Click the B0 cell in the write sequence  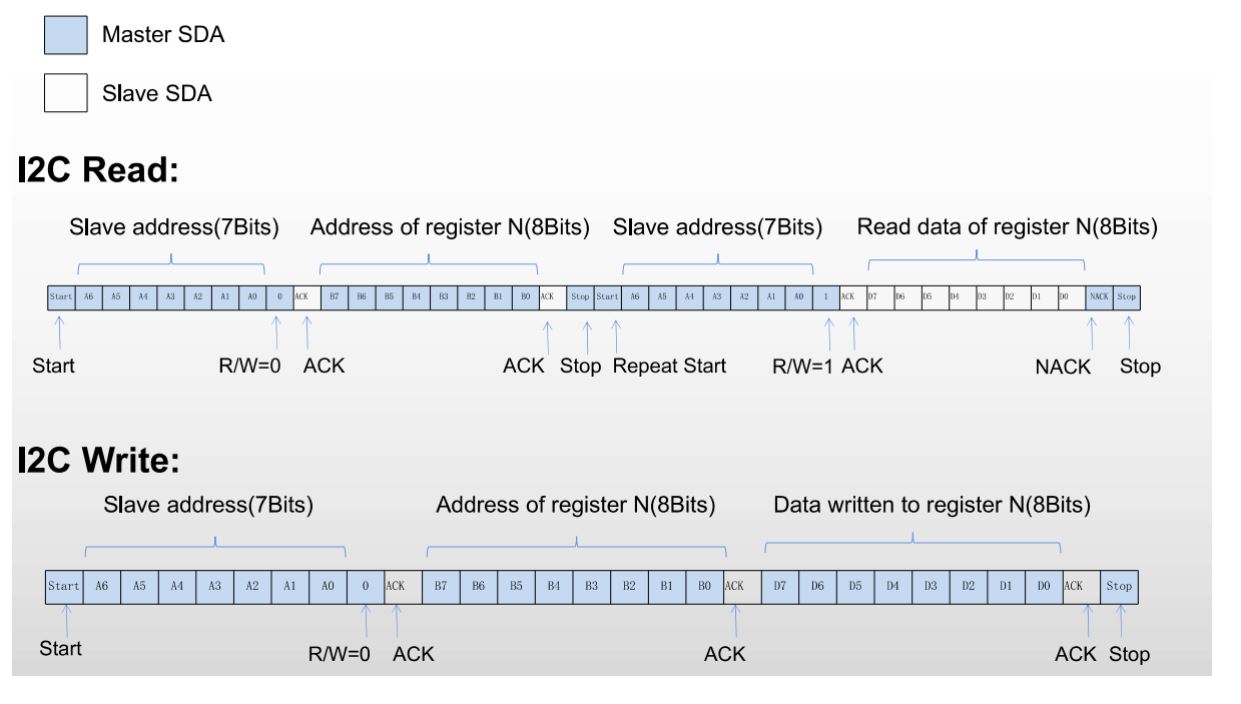[705, 586]
